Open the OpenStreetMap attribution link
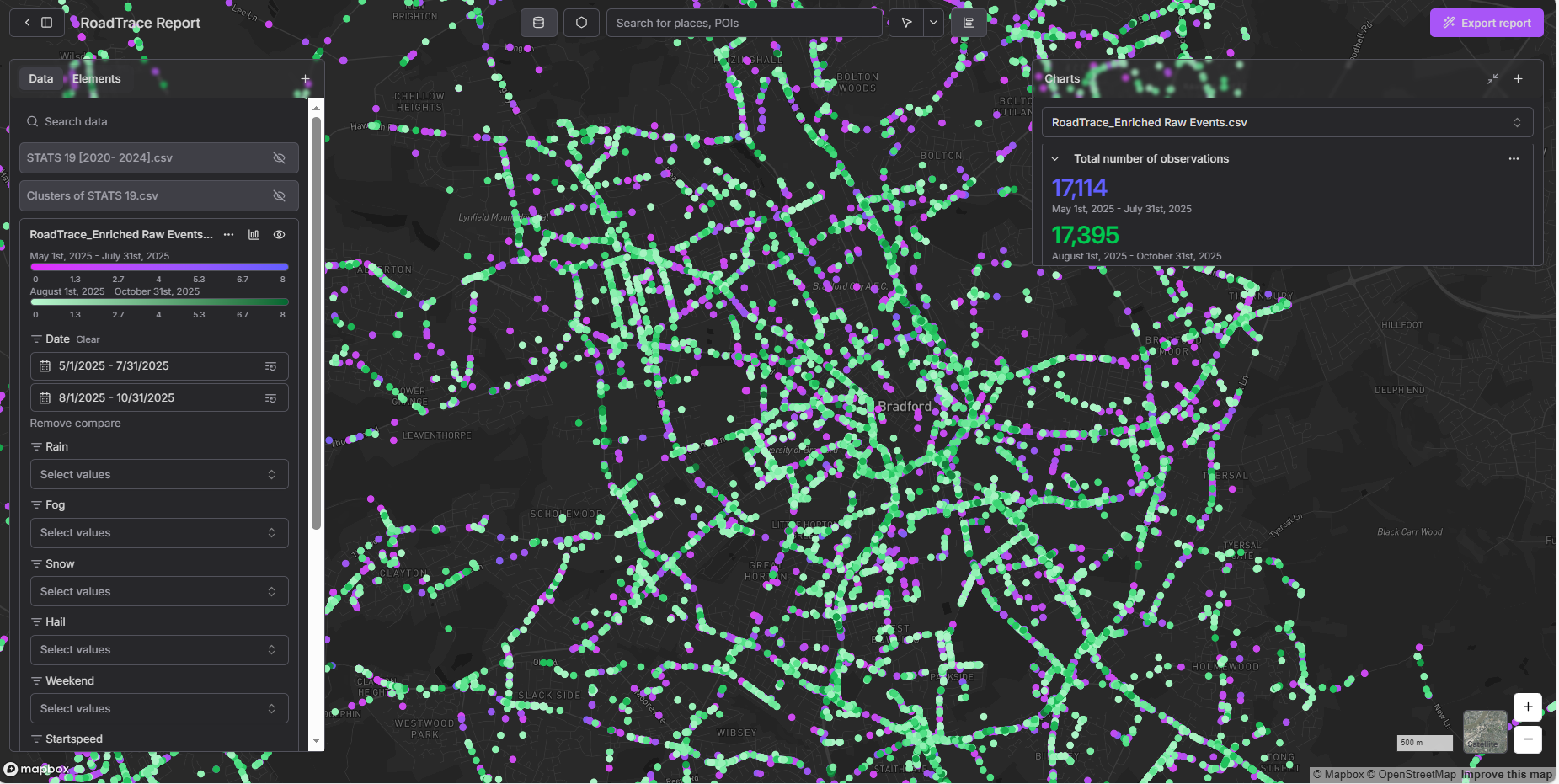 [x=1411, y=775]
